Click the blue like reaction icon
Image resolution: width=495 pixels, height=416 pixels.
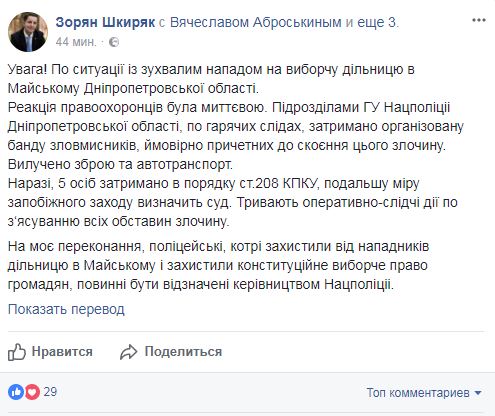coord(16,392)
